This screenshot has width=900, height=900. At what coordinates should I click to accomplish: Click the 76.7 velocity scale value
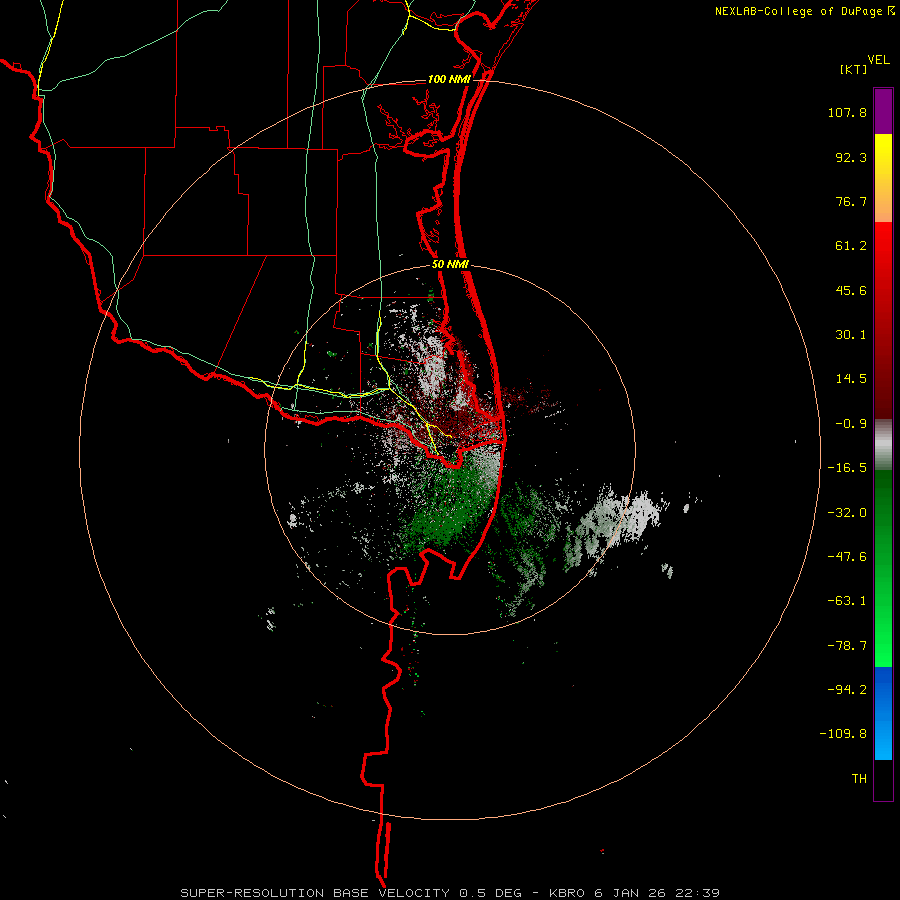[851, 201]
